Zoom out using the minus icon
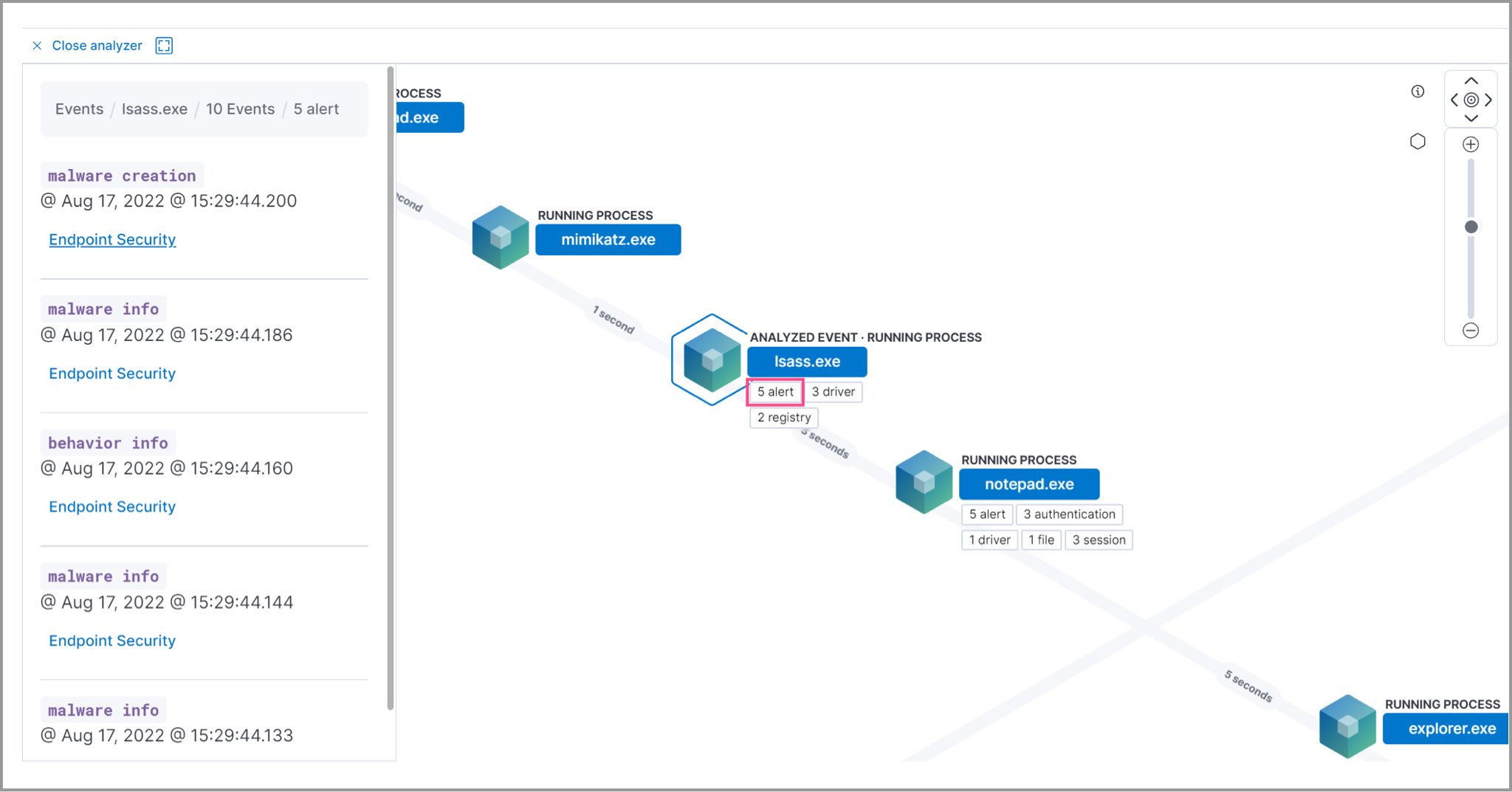Image resolution: width=1512 pixels, height=792 pixels. tap(1471, 331)
